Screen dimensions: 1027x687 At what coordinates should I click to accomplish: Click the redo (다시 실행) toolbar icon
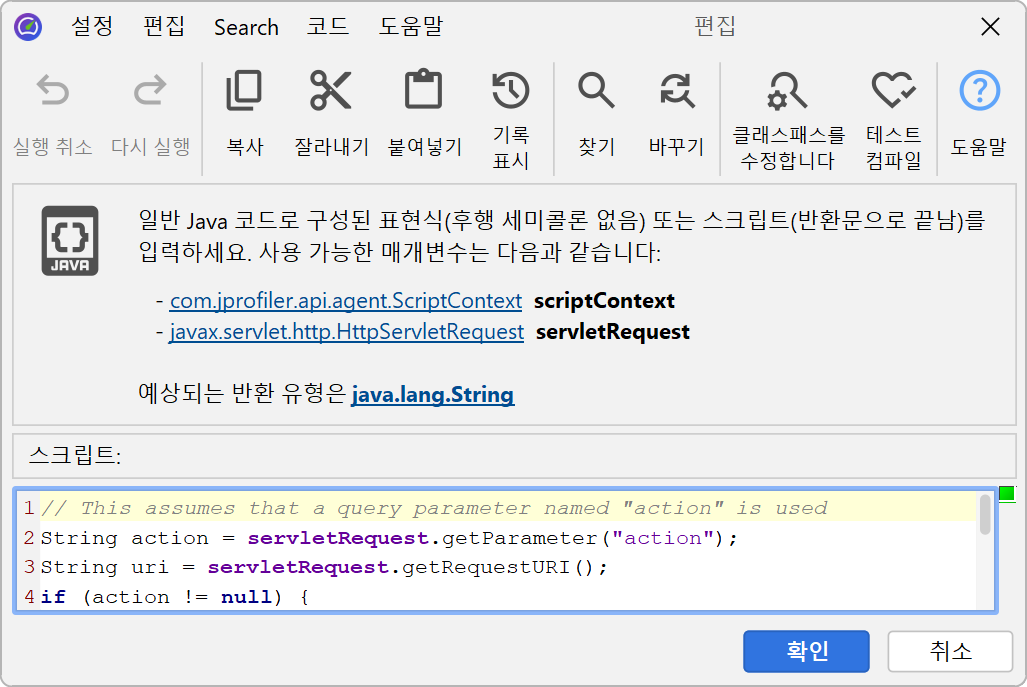tap(150, 90)
